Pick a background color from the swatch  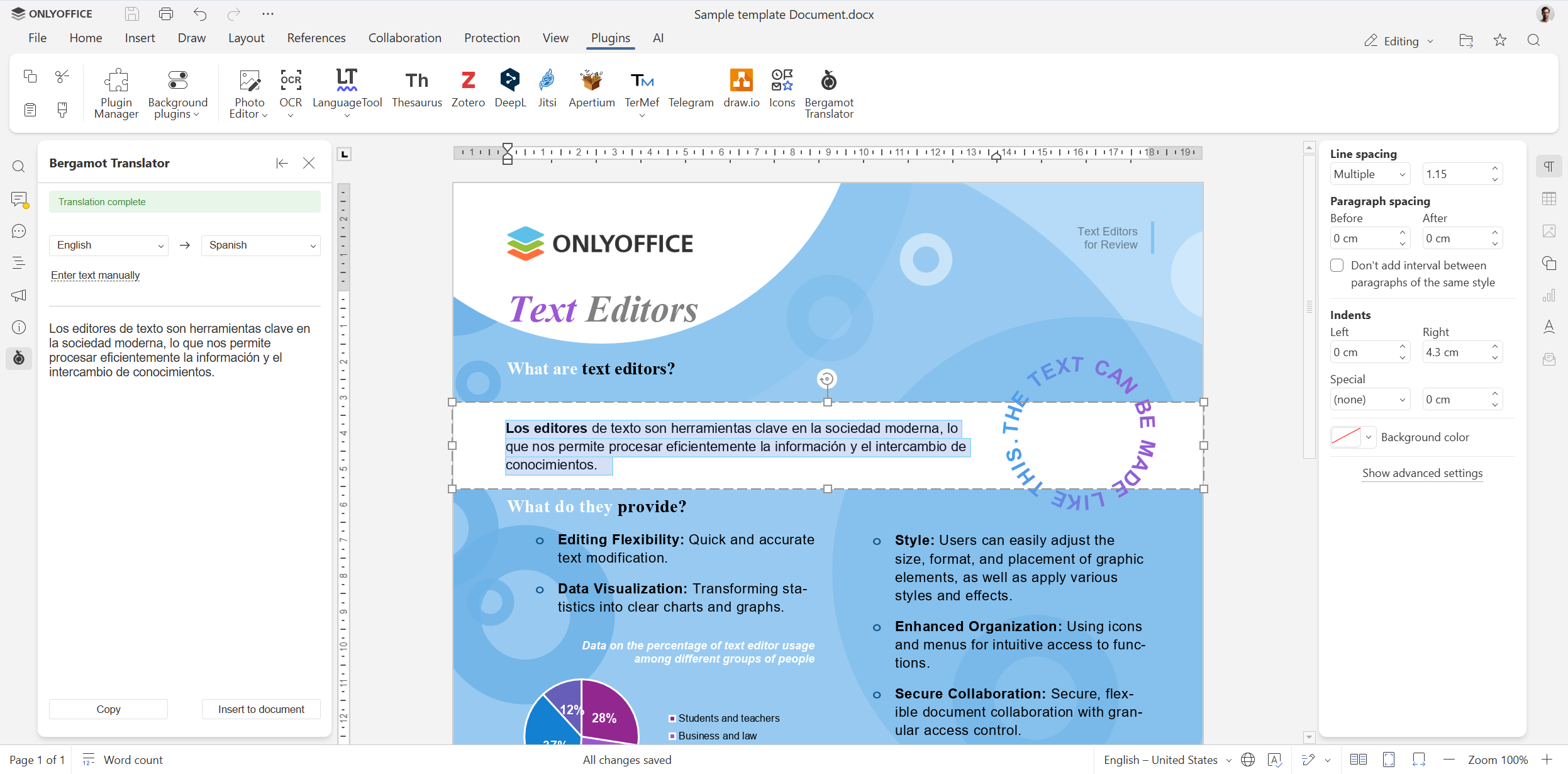(x=1347, y=437)
